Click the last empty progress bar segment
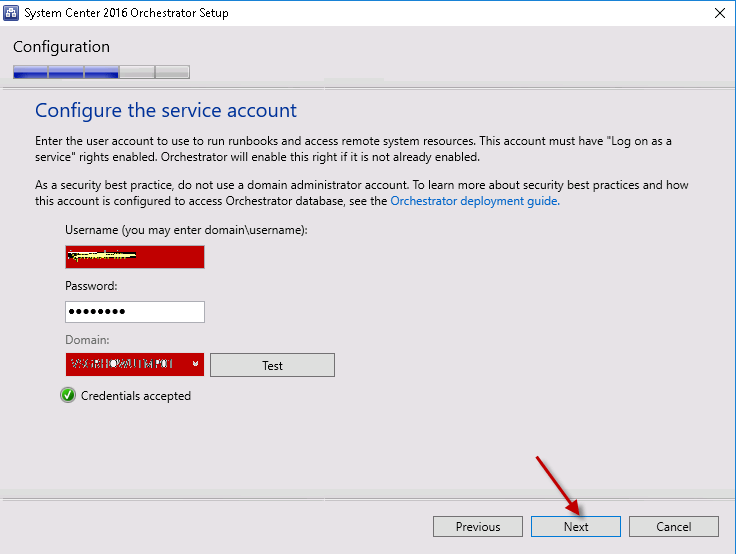 click(172, 72)
